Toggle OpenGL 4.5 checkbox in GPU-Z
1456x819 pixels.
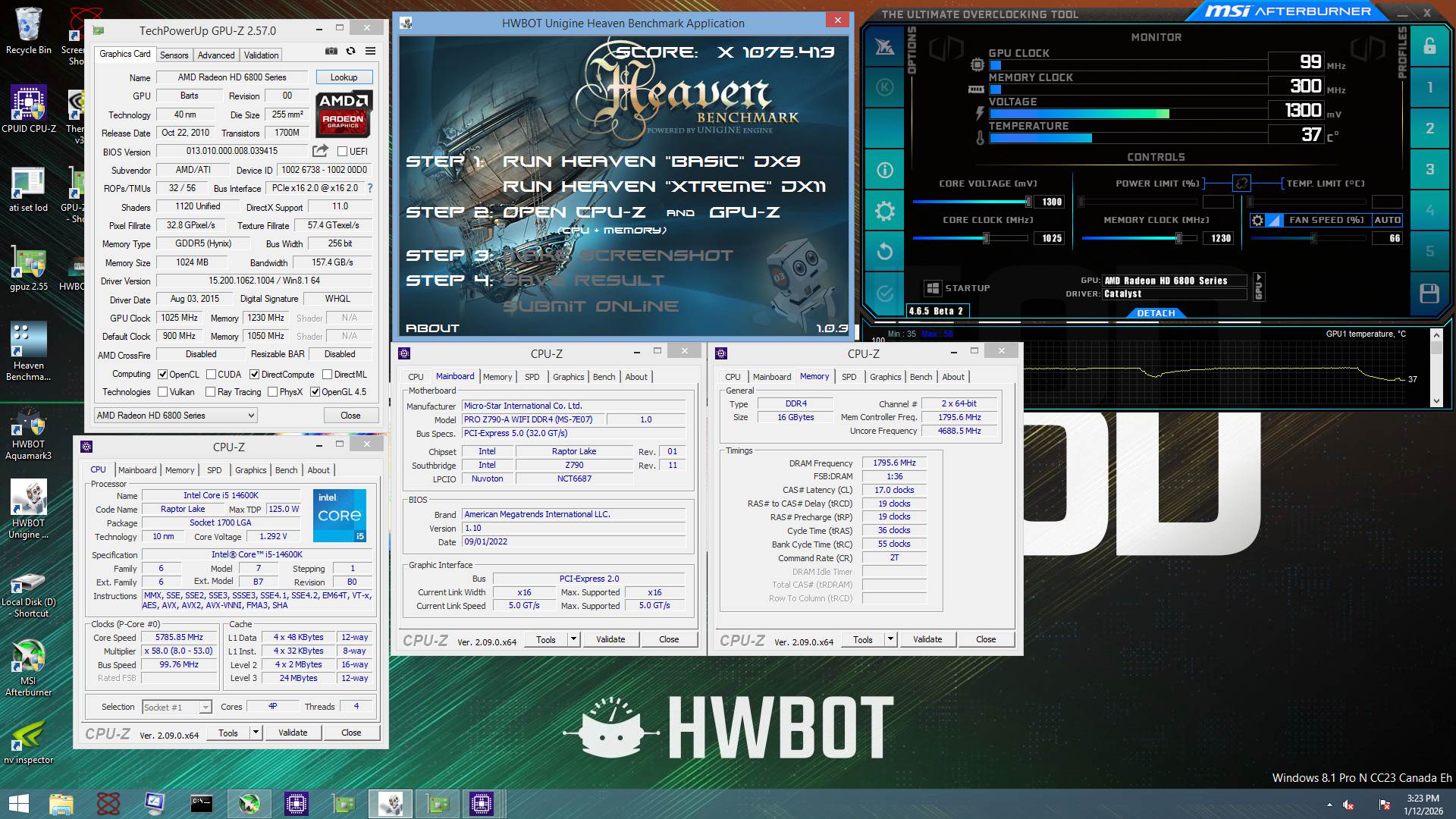[x=315, y=392]
